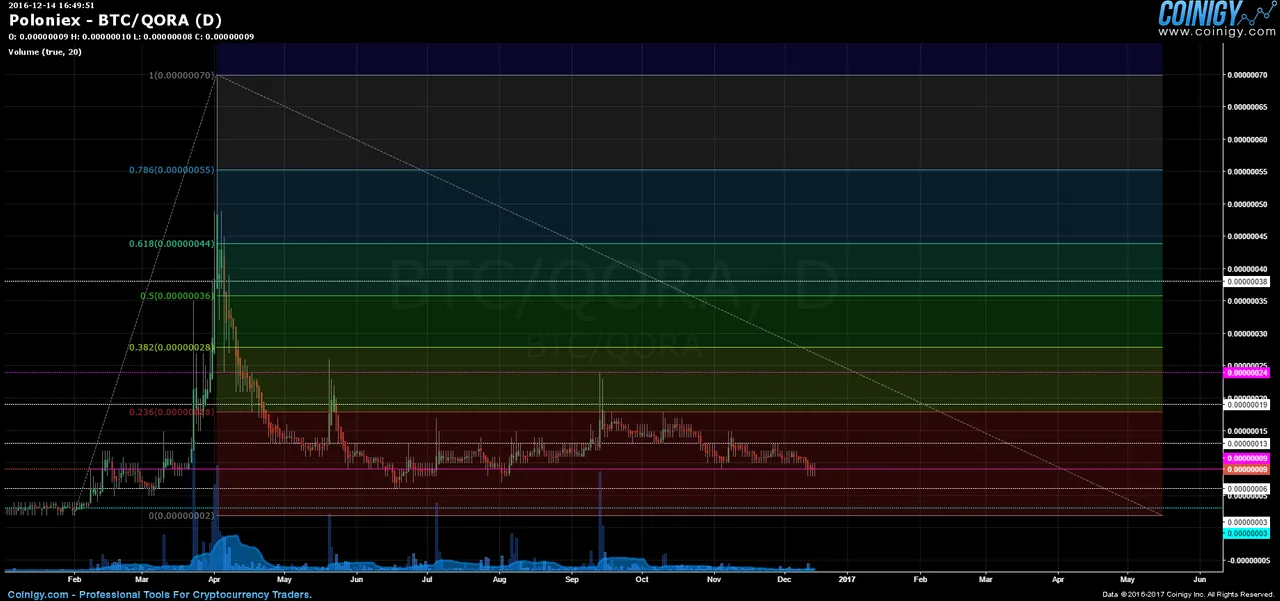1280x601 pixels.
Task: Click the Nov label on the time axis
Action: coord(714,579)
